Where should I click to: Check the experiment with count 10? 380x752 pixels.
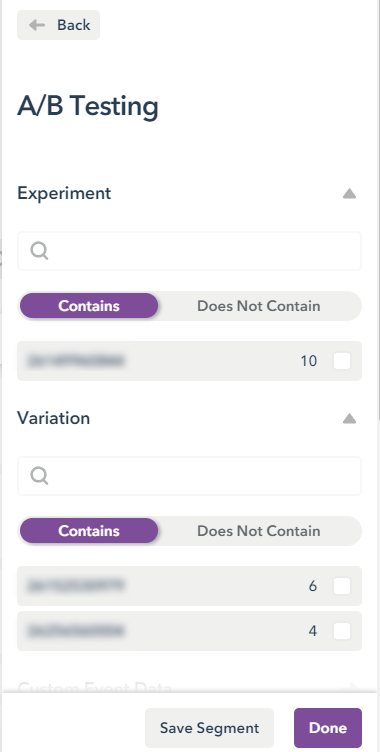coord(342,361)
